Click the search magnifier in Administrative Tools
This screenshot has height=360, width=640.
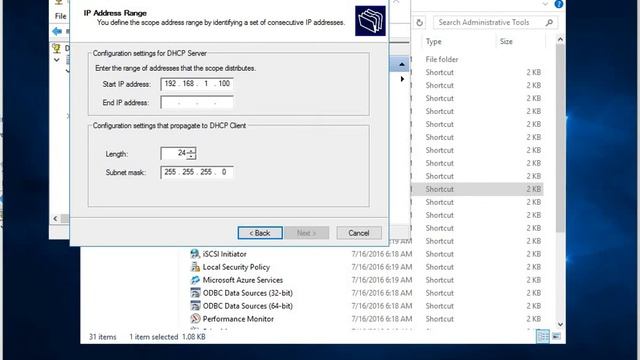(549, 23)
